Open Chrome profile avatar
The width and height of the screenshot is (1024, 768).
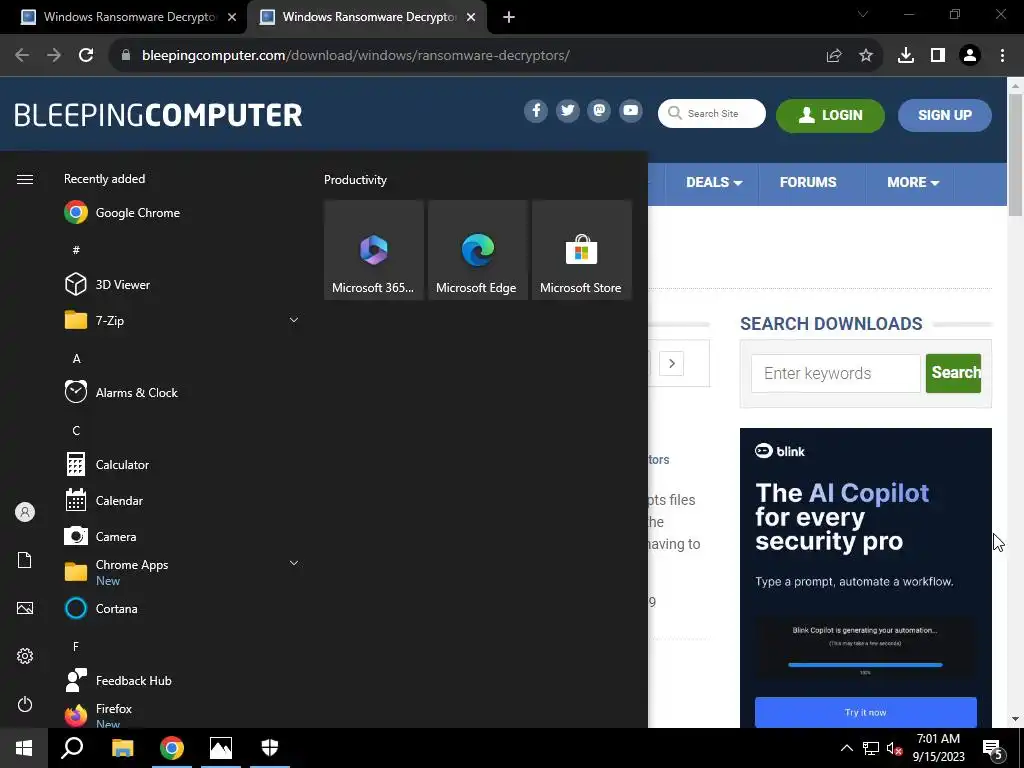[970, 56]
